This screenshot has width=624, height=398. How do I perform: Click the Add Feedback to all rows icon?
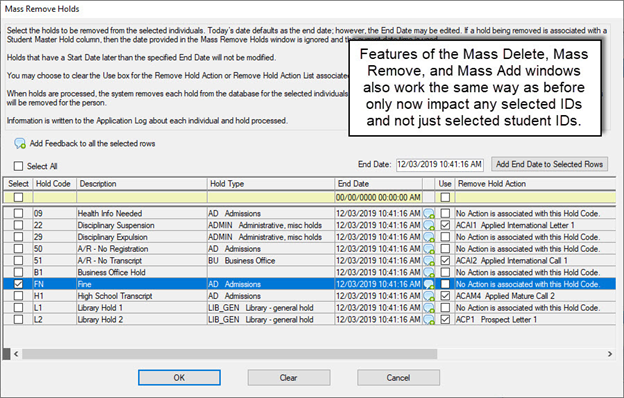20,144
